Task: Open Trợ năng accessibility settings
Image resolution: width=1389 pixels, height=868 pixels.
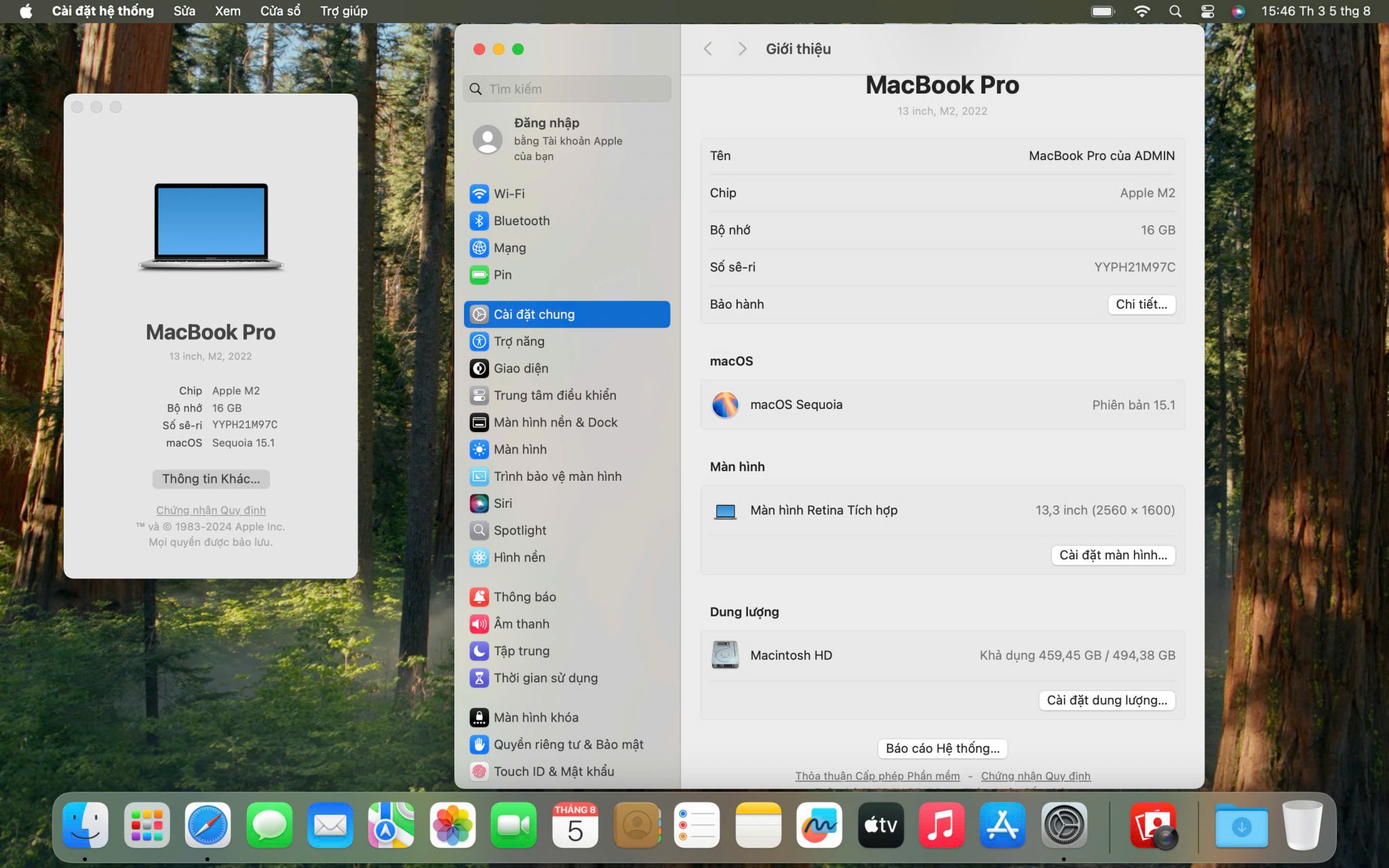Action: click(x=567, y=341)
